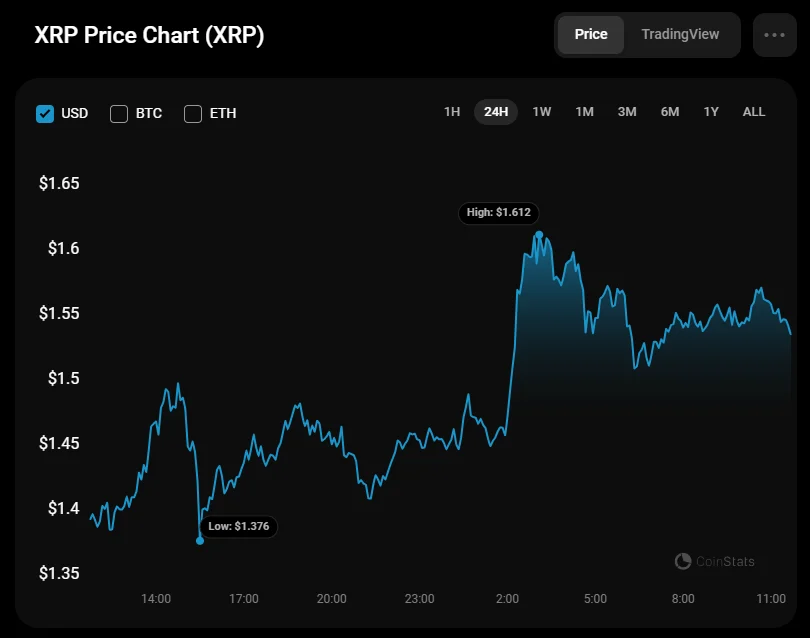Switch to the Price tab
Image resolution: width=810 pixels, height=638 pixels.
591,34
